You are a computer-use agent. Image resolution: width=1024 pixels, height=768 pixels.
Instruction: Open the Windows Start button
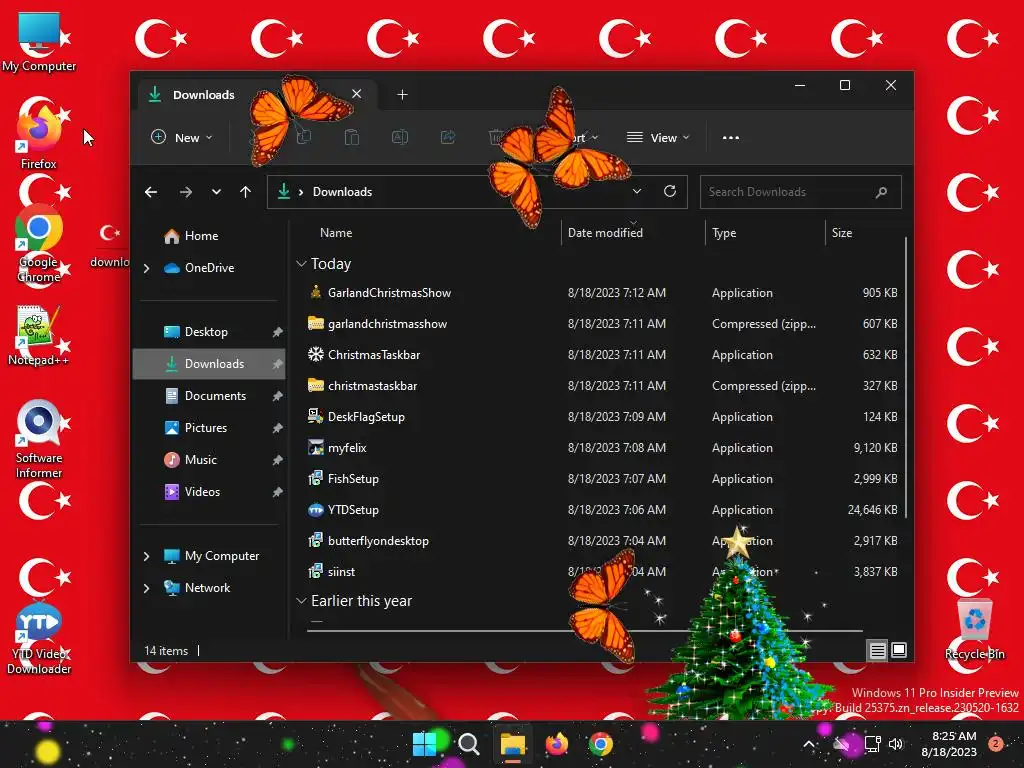424,744
